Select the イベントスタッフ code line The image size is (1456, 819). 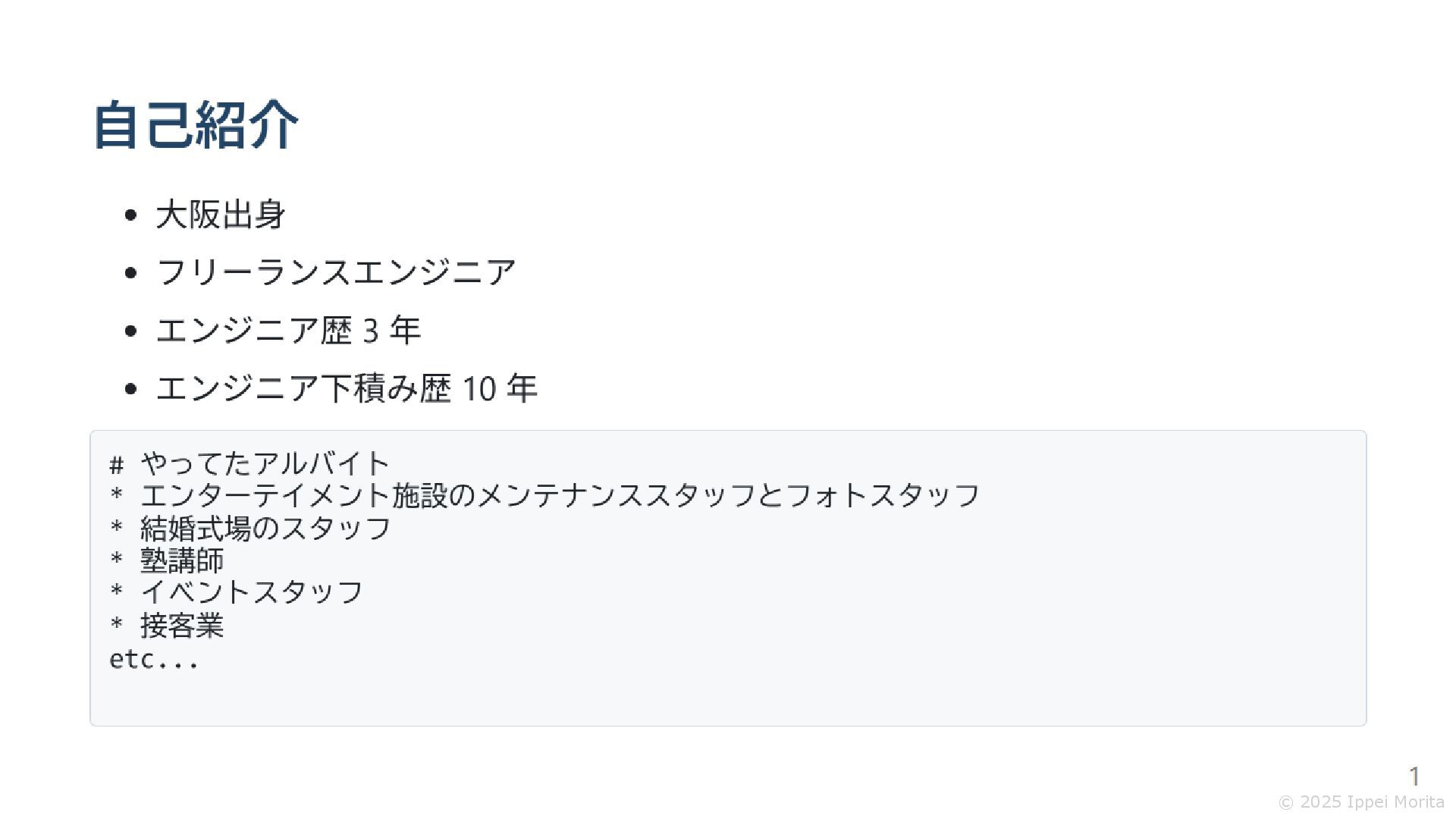pyautogui.click(x=237, y=592)
